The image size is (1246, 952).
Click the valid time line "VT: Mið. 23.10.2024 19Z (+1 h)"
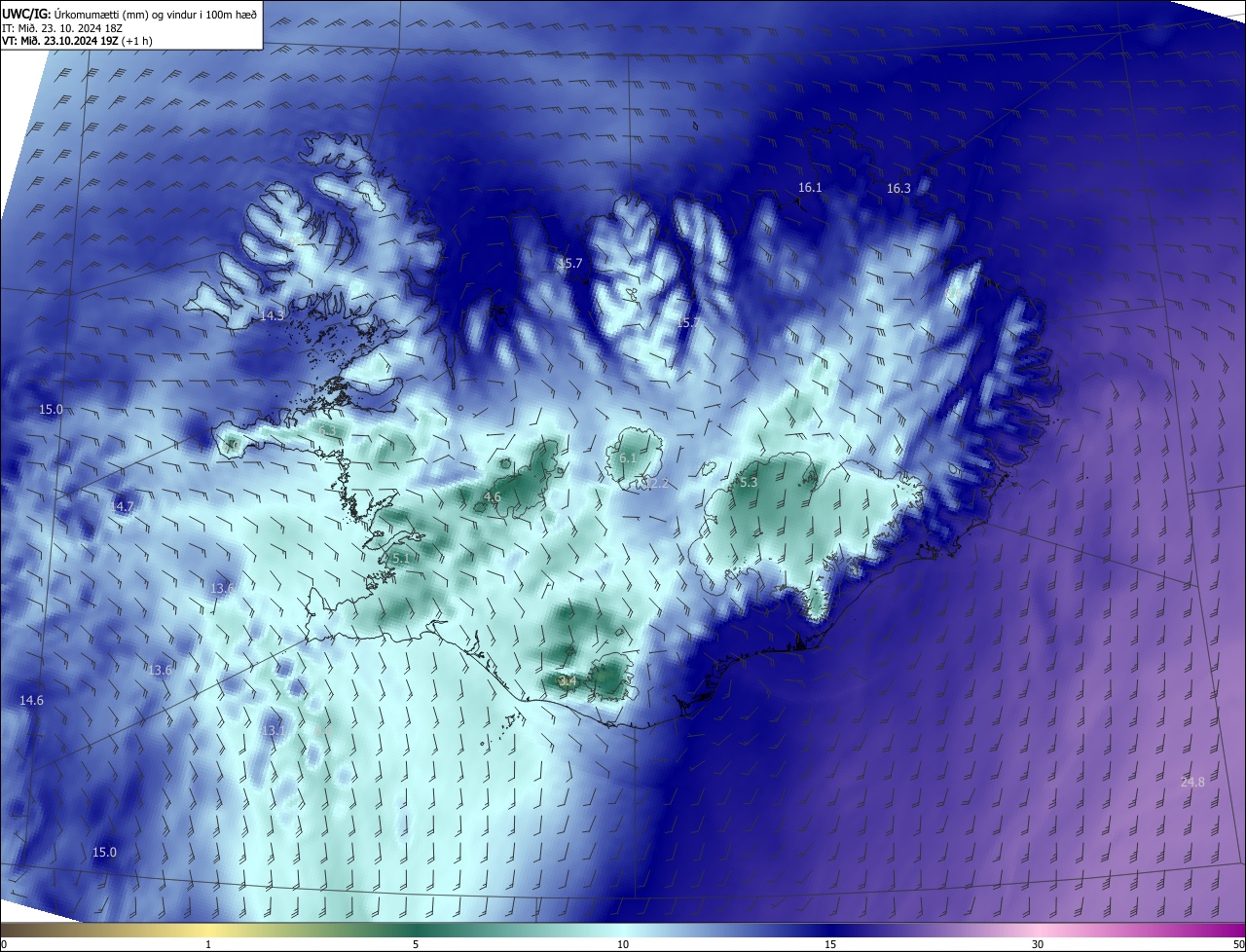[x=77, y=41]
